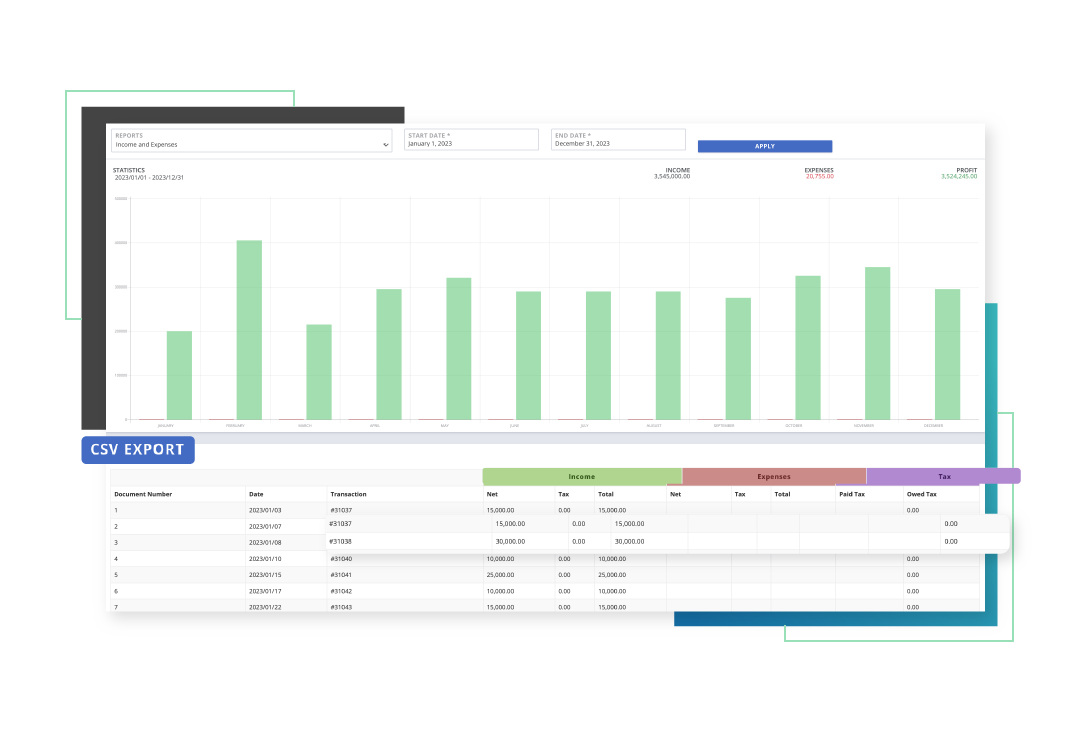Click the red Expenses total value
Viewport: 1087px width, 751px height.
[819, 177]
